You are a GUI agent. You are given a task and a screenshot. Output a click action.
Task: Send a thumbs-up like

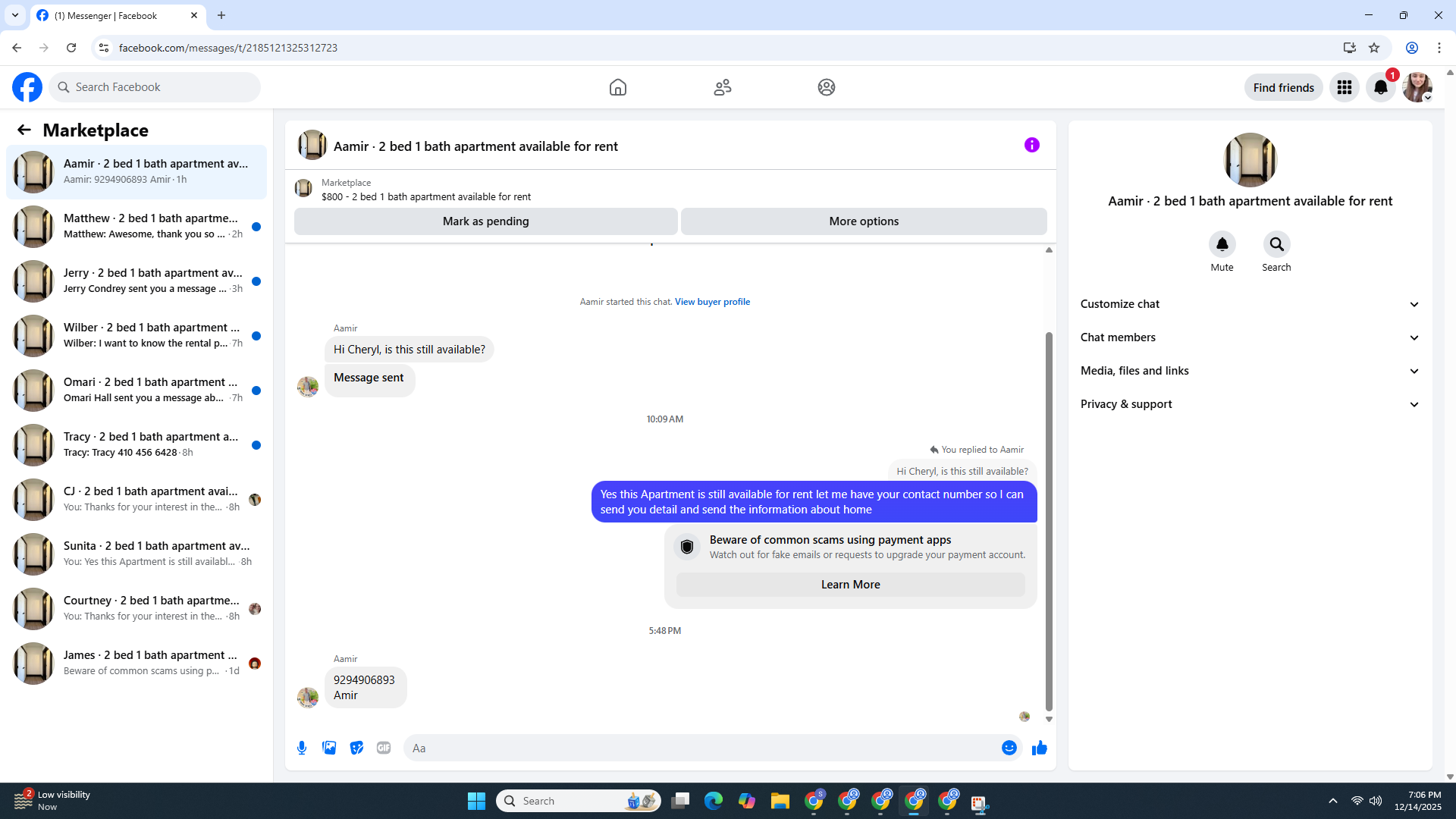[1039, 748]
